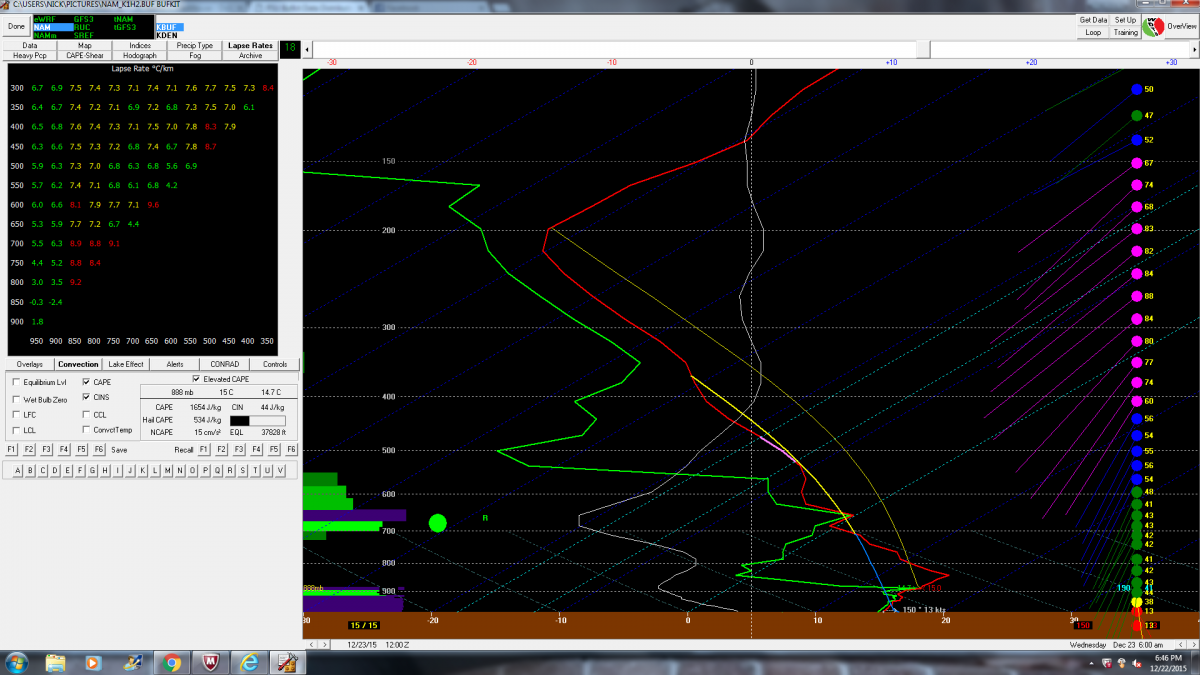Open the Controls tab
1200x675 pixels.
tap(275, 364)
